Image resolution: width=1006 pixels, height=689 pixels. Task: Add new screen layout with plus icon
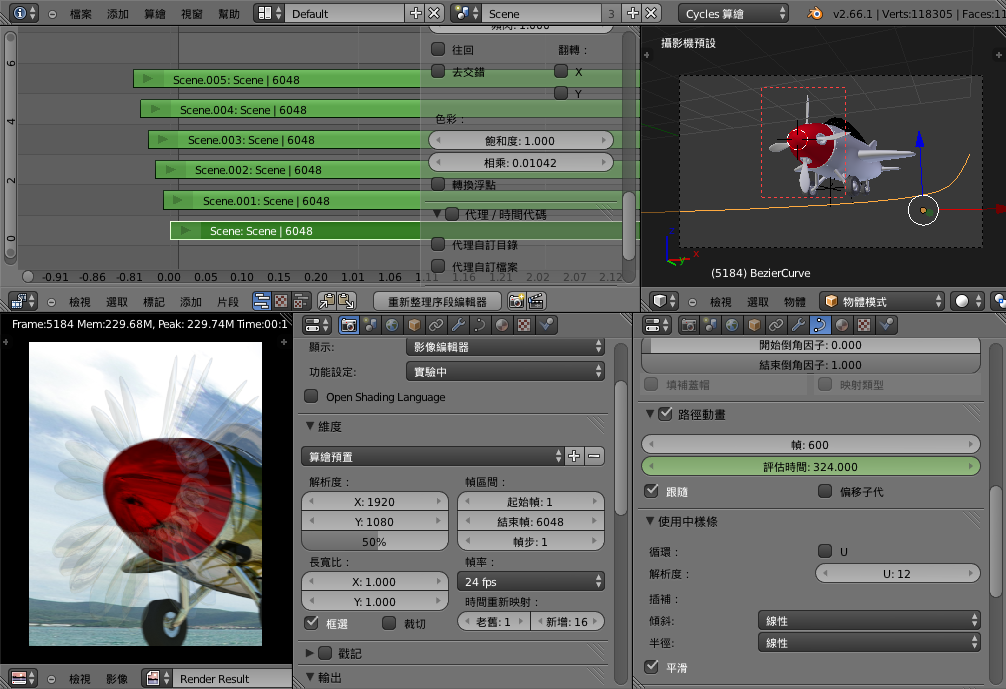tap(416, 14)
